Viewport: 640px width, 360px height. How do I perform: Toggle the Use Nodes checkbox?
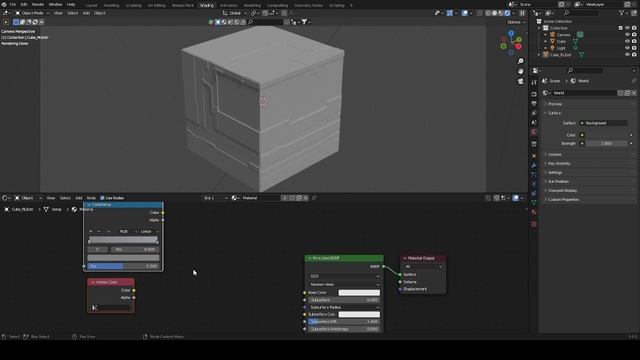102,198
